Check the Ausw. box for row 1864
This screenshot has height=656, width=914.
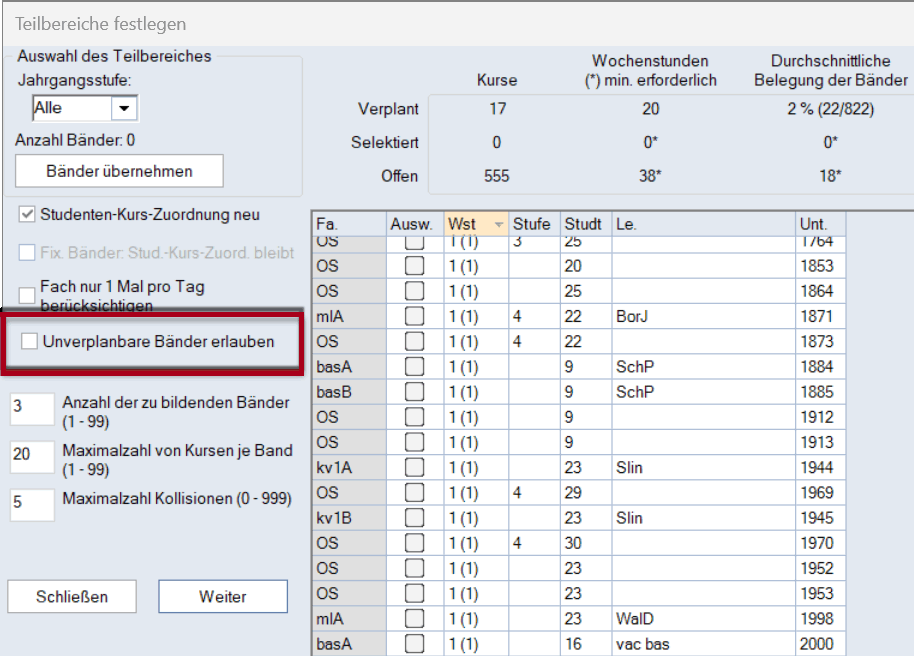pos(414,291)
